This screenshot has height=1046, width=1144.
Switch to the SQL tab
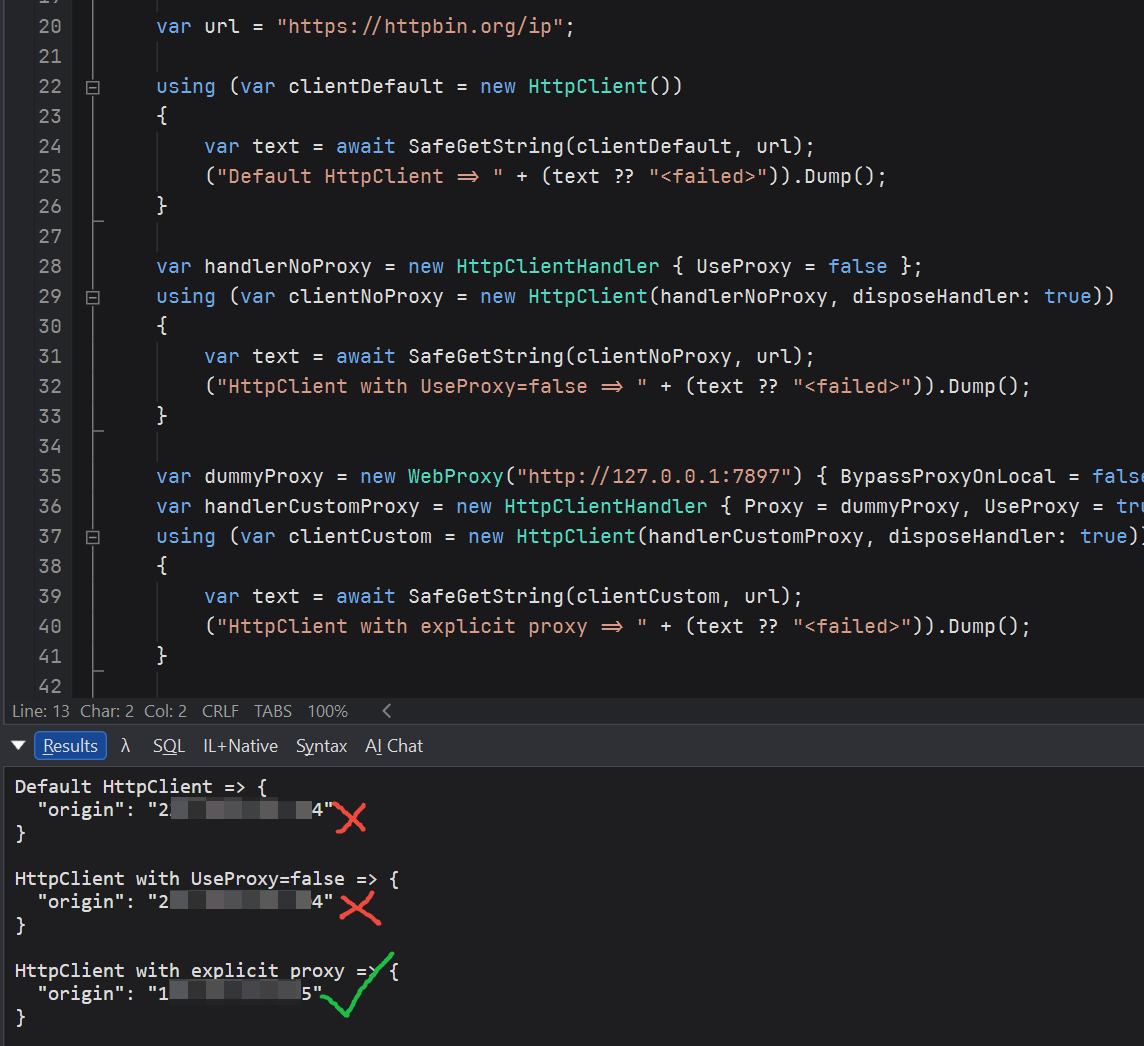pos(169,745)
